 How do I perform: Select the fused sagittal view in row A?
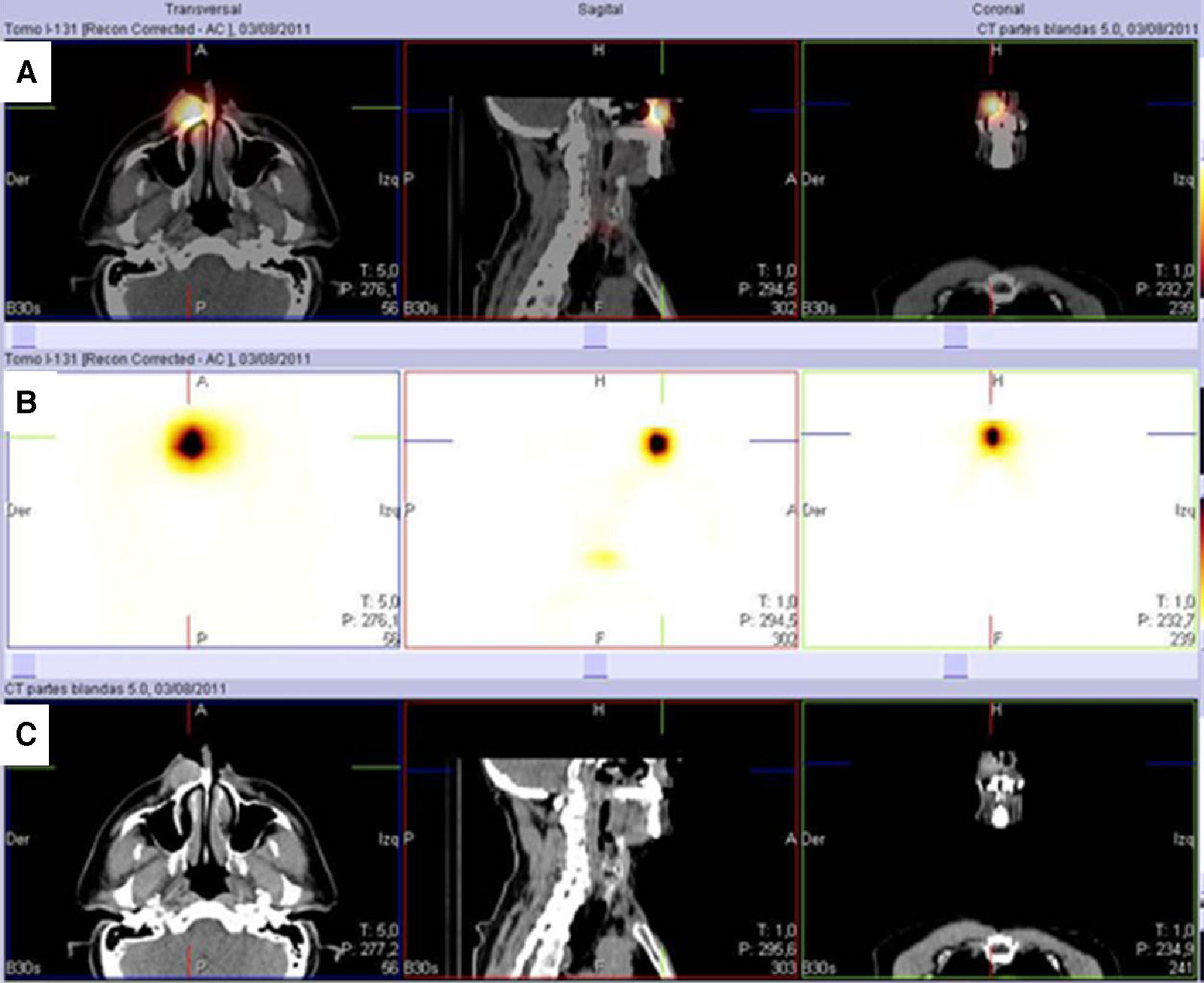[600, 181]
